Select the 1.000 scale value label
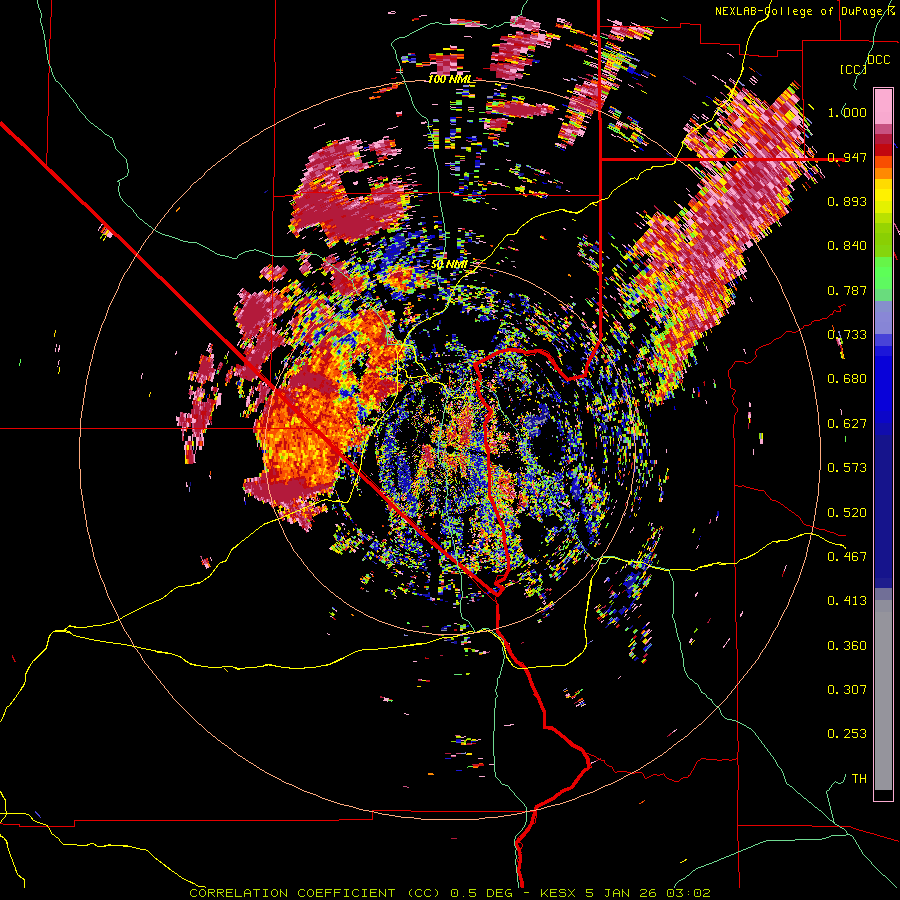The height and width of the screenshot is (900, 900). tap(847, 112)
